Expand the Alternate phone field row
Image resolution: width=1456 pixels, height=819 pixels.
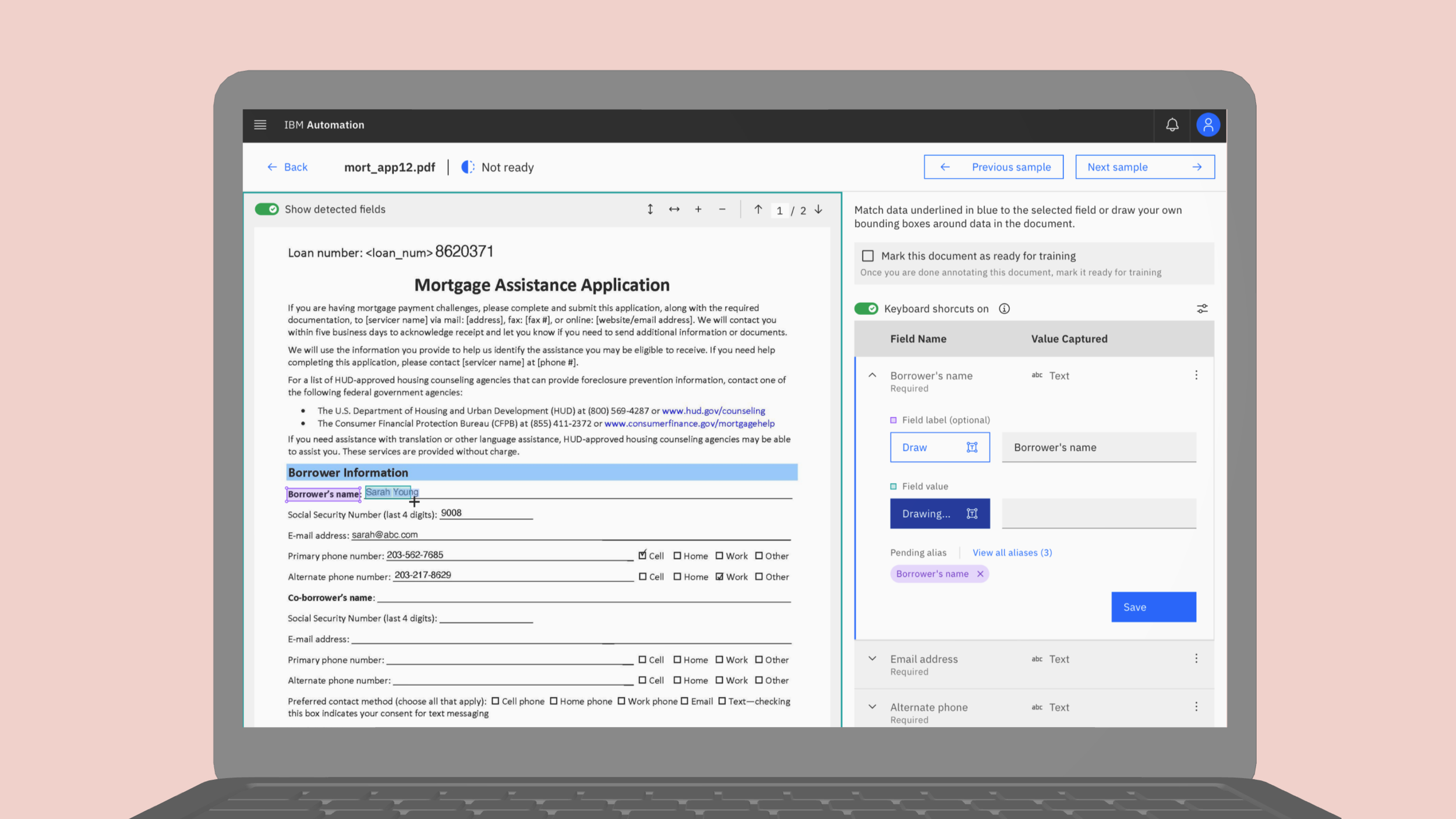point(872,707)
